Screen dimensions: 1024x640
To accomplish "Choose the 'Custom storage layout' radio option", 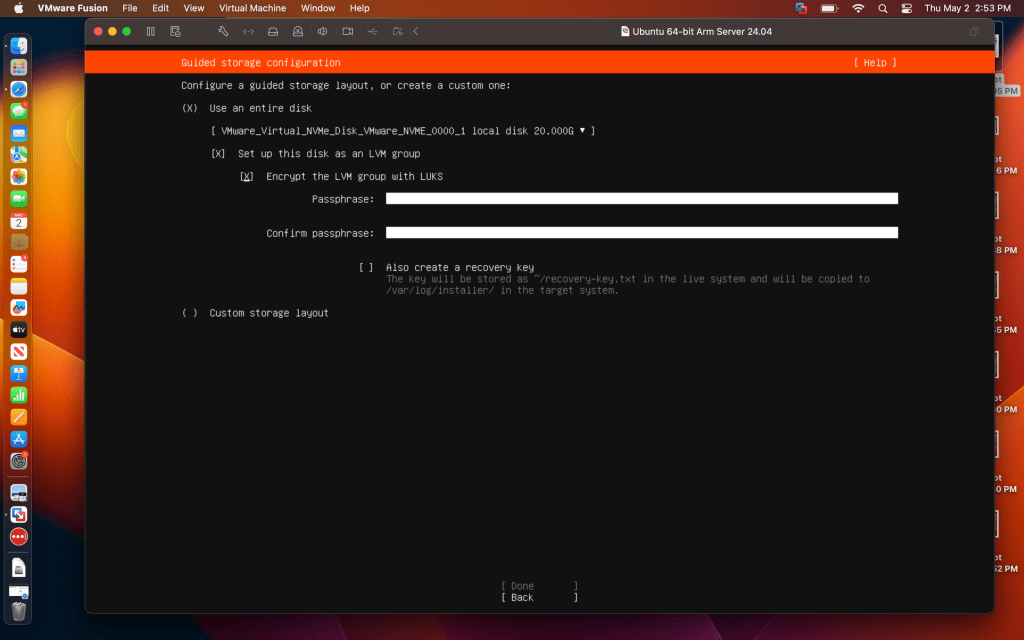I will point(190,313).
